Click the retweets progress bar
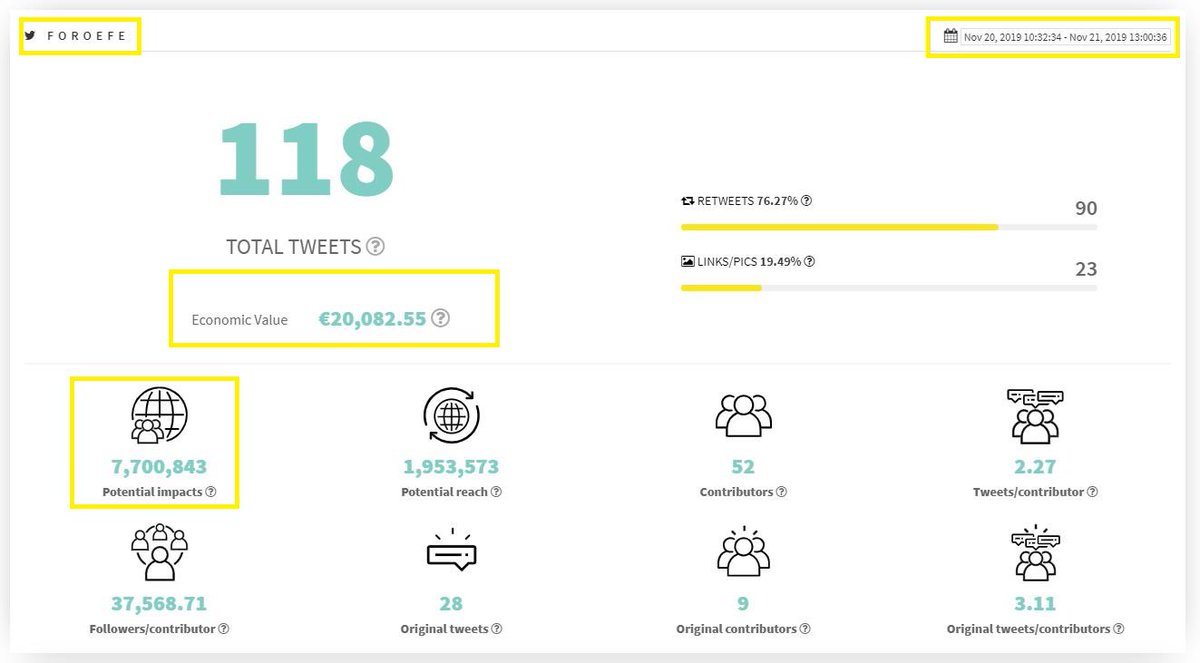Viewport: 1200px width, 663px height. pos(889,227)
